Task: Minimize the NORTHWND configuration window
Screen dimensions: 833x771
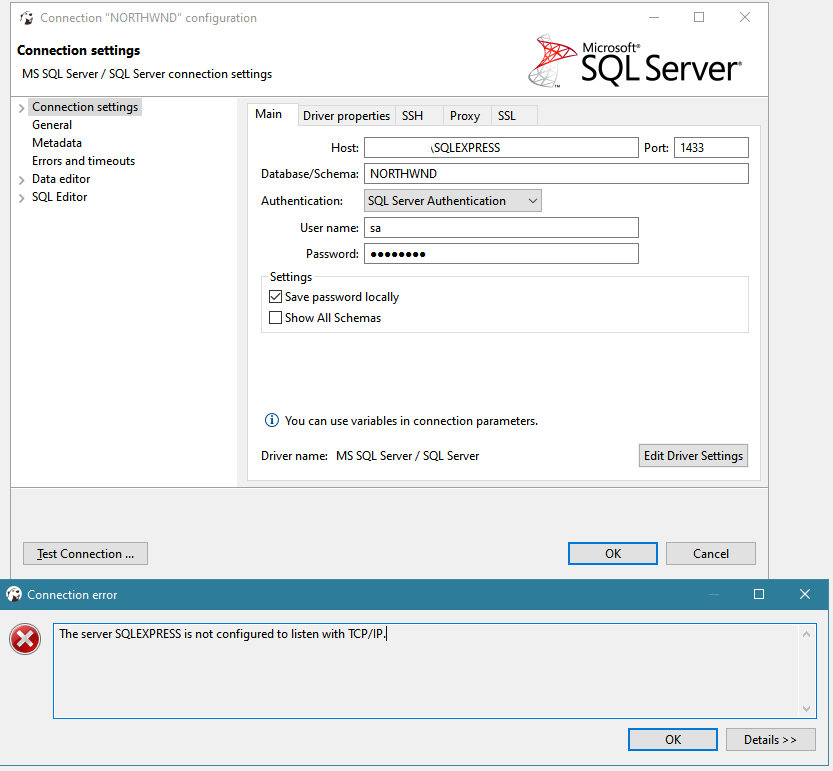Action: (x=654, y=18)
